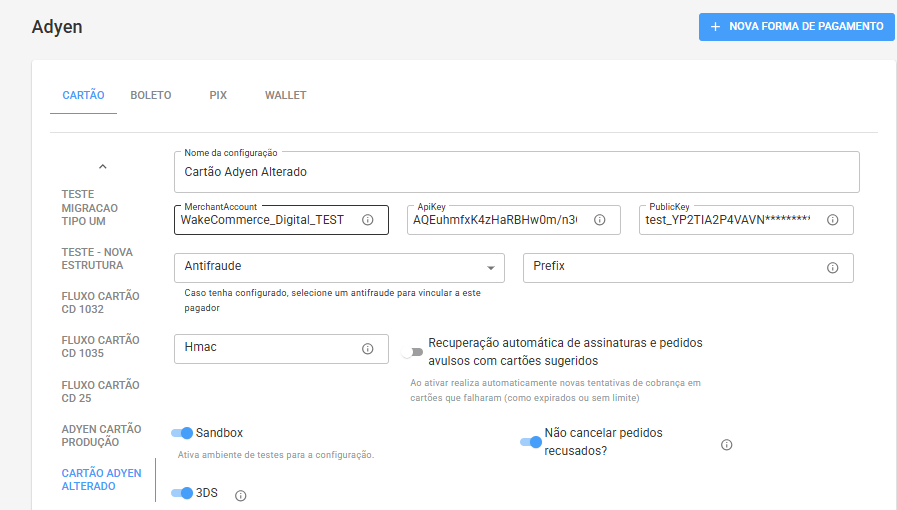Select Adyen Cartão Produção configuration

[101, 436]
